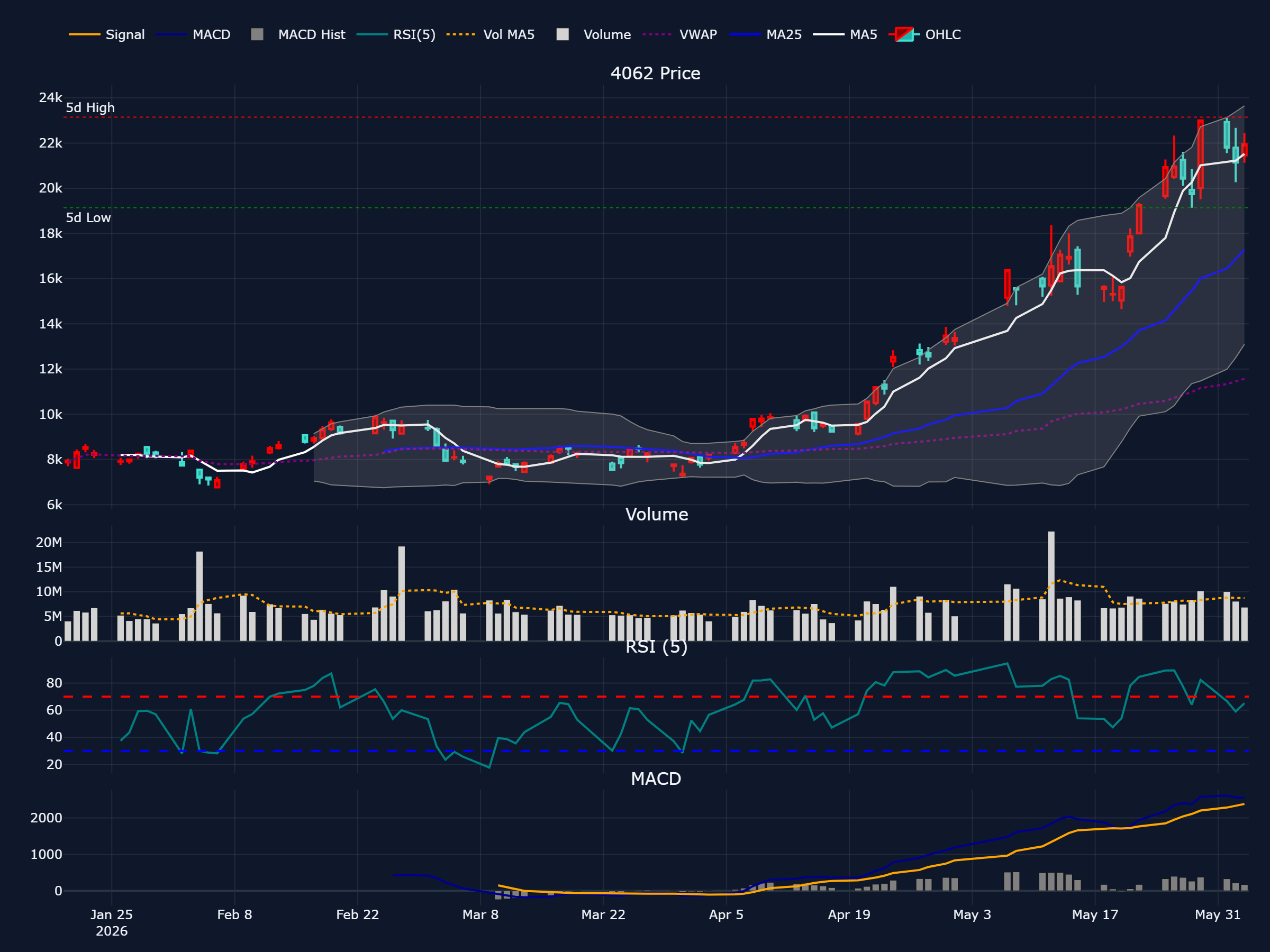Click the MACD axis label '2000'
This screenshot has height=952, width=1270.
(x=47, y=818)
